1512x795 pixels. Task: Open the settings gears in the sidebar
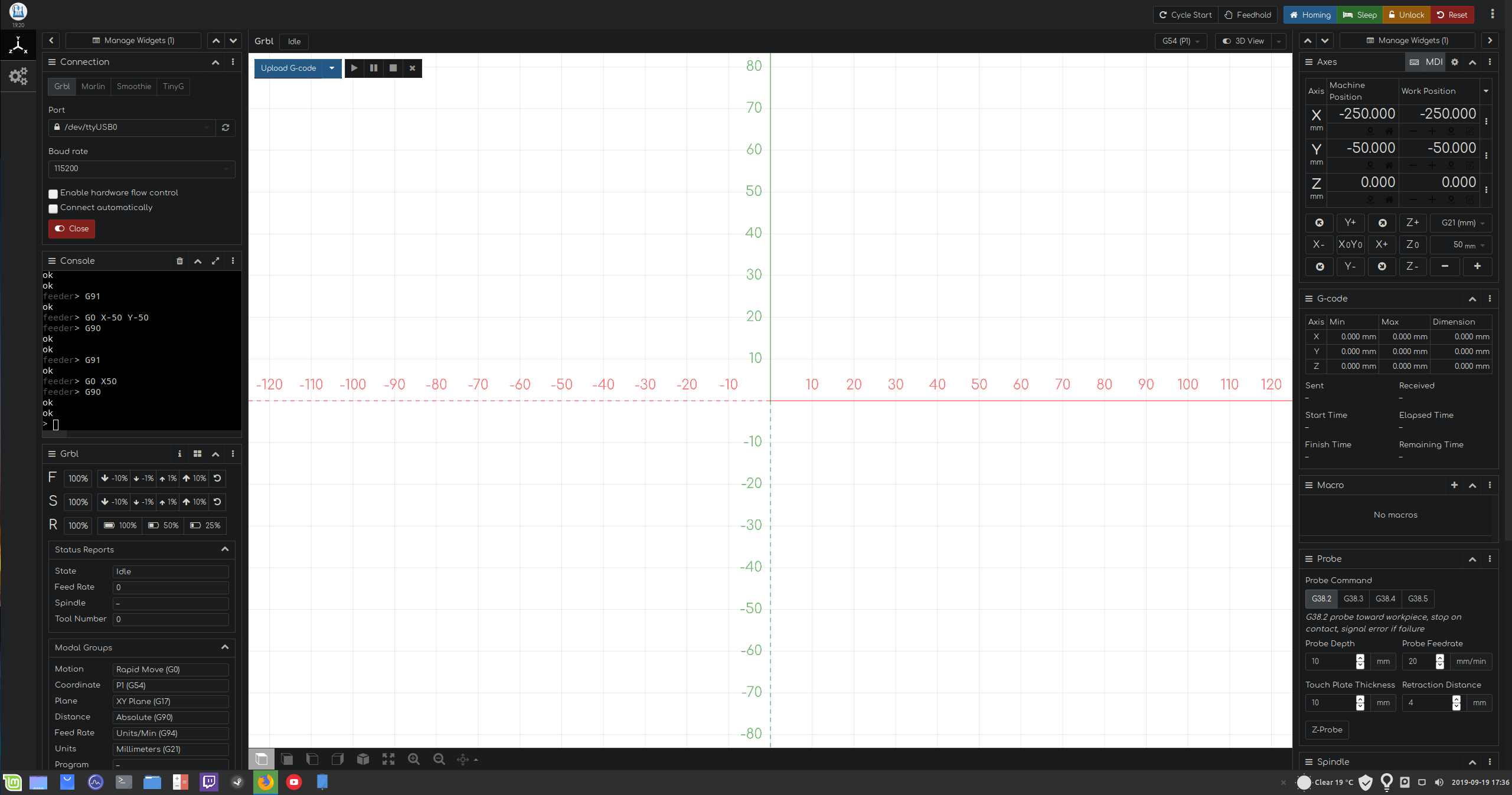click(18, 76)
